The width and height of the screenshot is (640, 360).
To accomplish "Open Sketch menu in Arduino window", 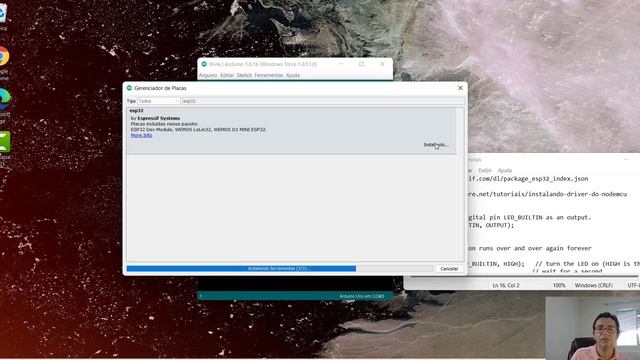I will [244, 76].
